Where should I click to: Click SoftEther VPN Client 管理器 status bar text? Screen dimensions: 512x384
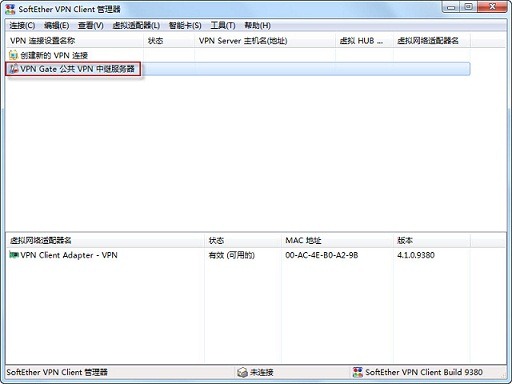click(x=57, y=372)
